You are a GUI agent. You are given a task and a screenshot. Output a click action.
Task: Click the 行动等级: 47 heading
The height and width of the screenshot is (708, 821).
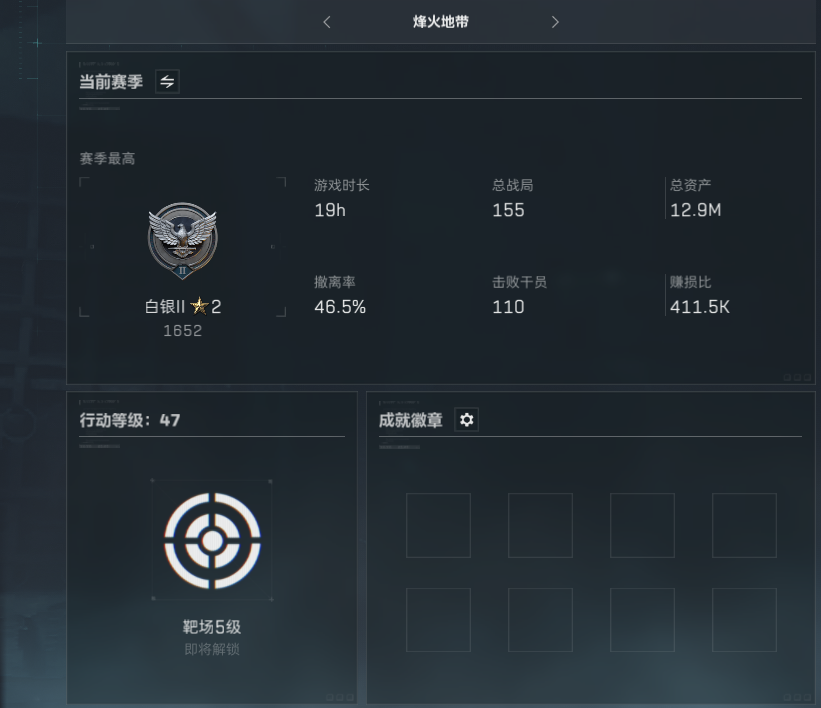click(x=130, y=420)
